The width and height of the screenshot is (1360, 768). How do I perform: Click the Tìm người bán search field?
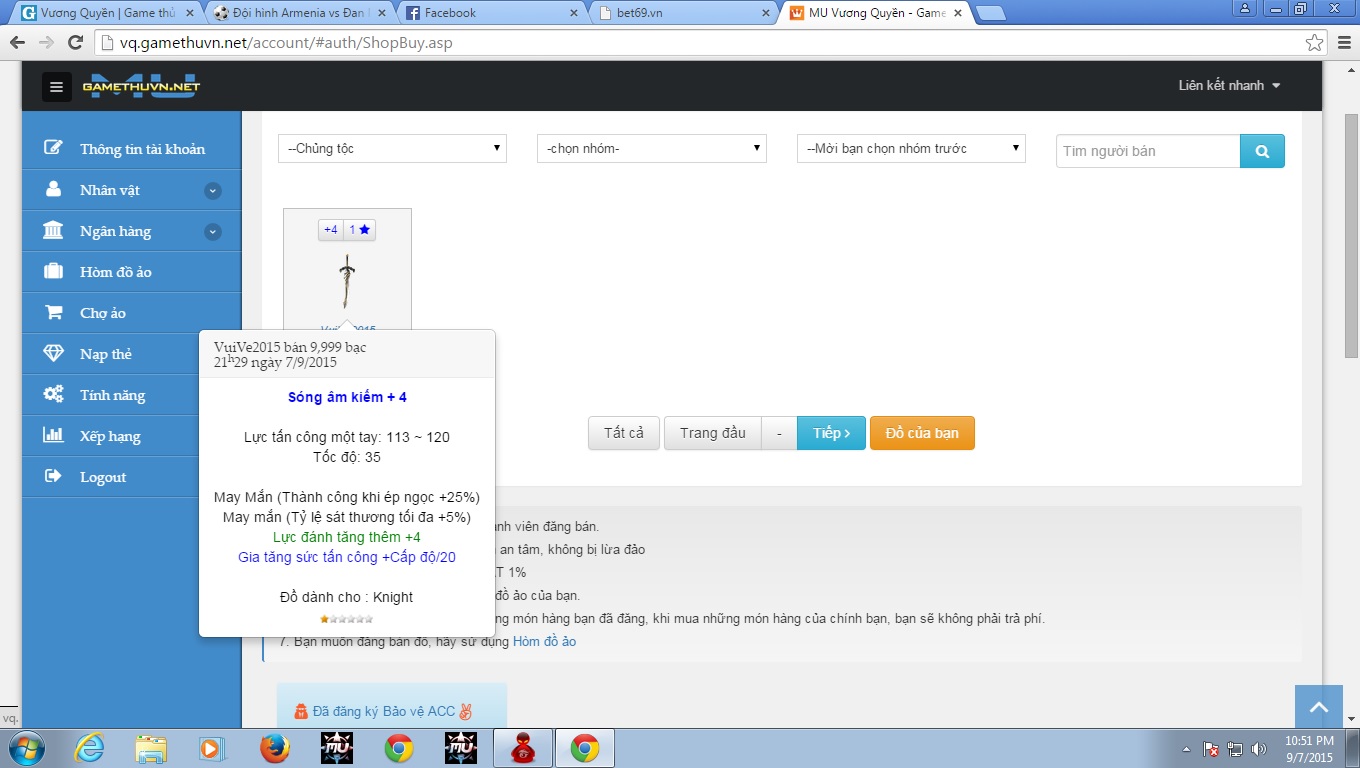click(x=1148, y=151)
